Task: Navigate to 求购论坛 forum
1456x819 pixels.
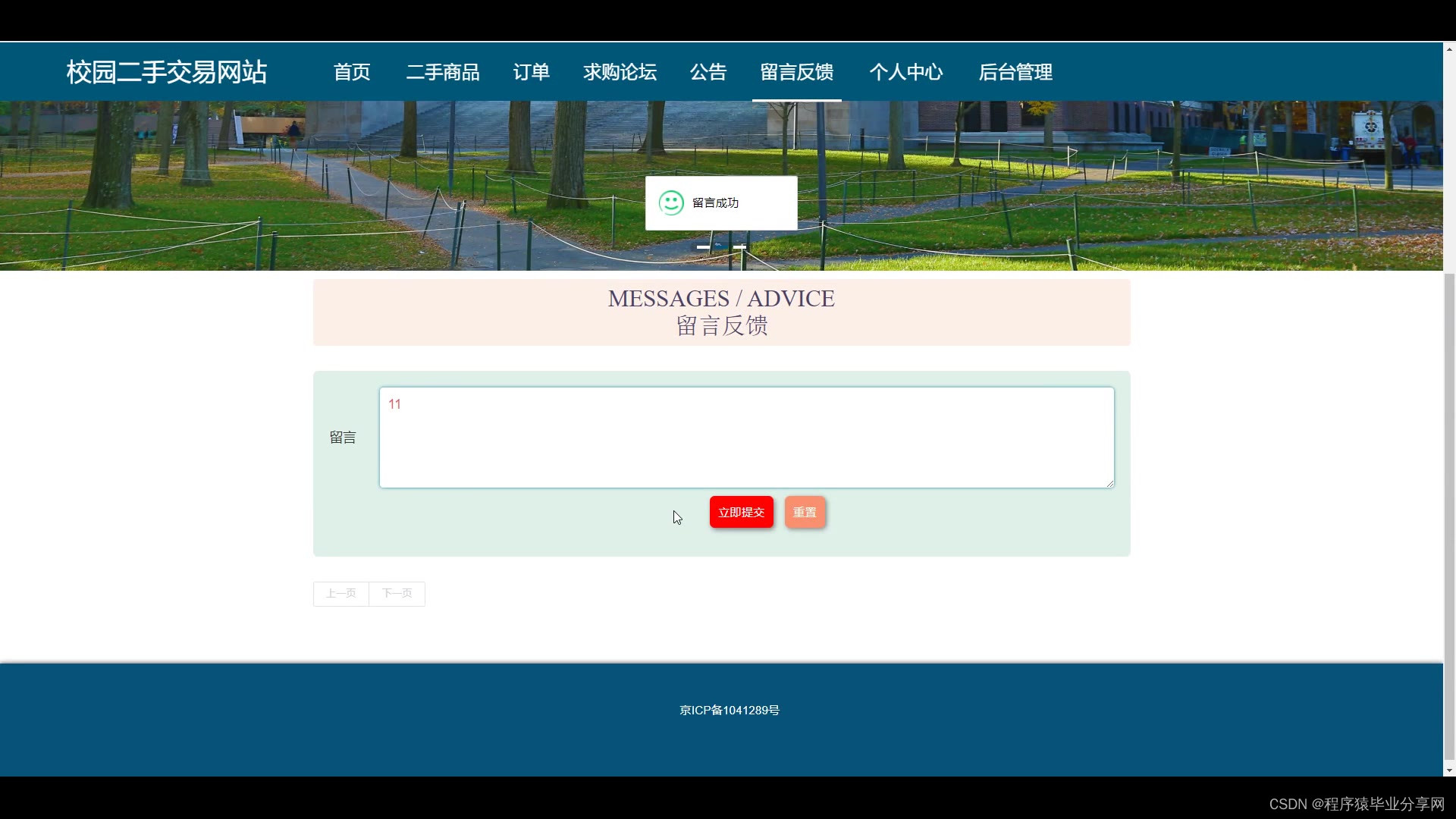Action: pos(620,72)
